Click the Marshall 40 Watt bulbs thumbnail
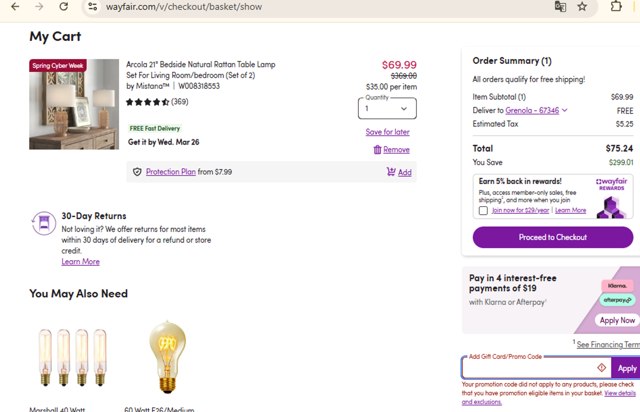The image size is (640, 412). click(x=72, y=358)
